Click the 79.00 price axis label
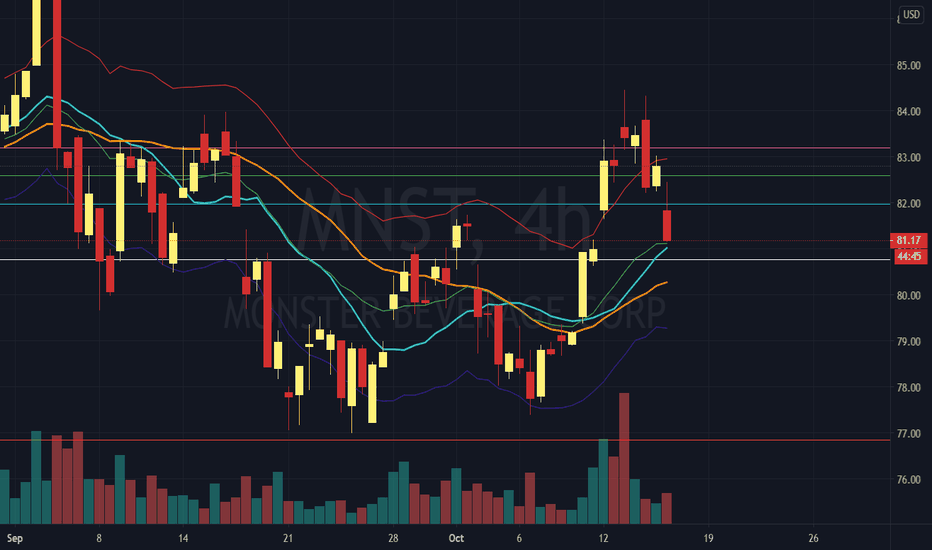The image size is (932, 550). pos(908,341)
